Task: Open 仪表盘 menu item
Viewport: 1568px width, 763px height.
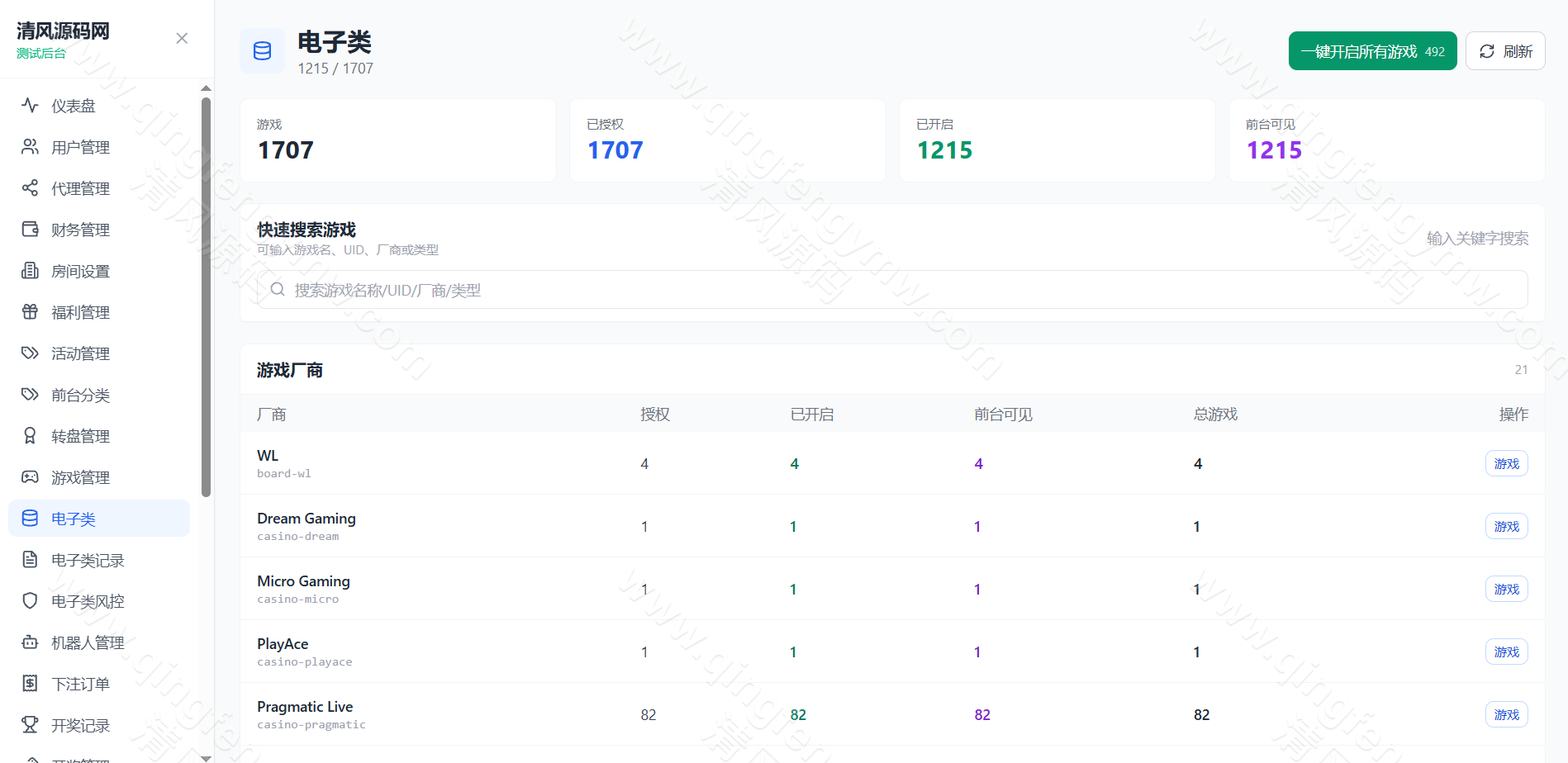Action: tap(99, 106)
